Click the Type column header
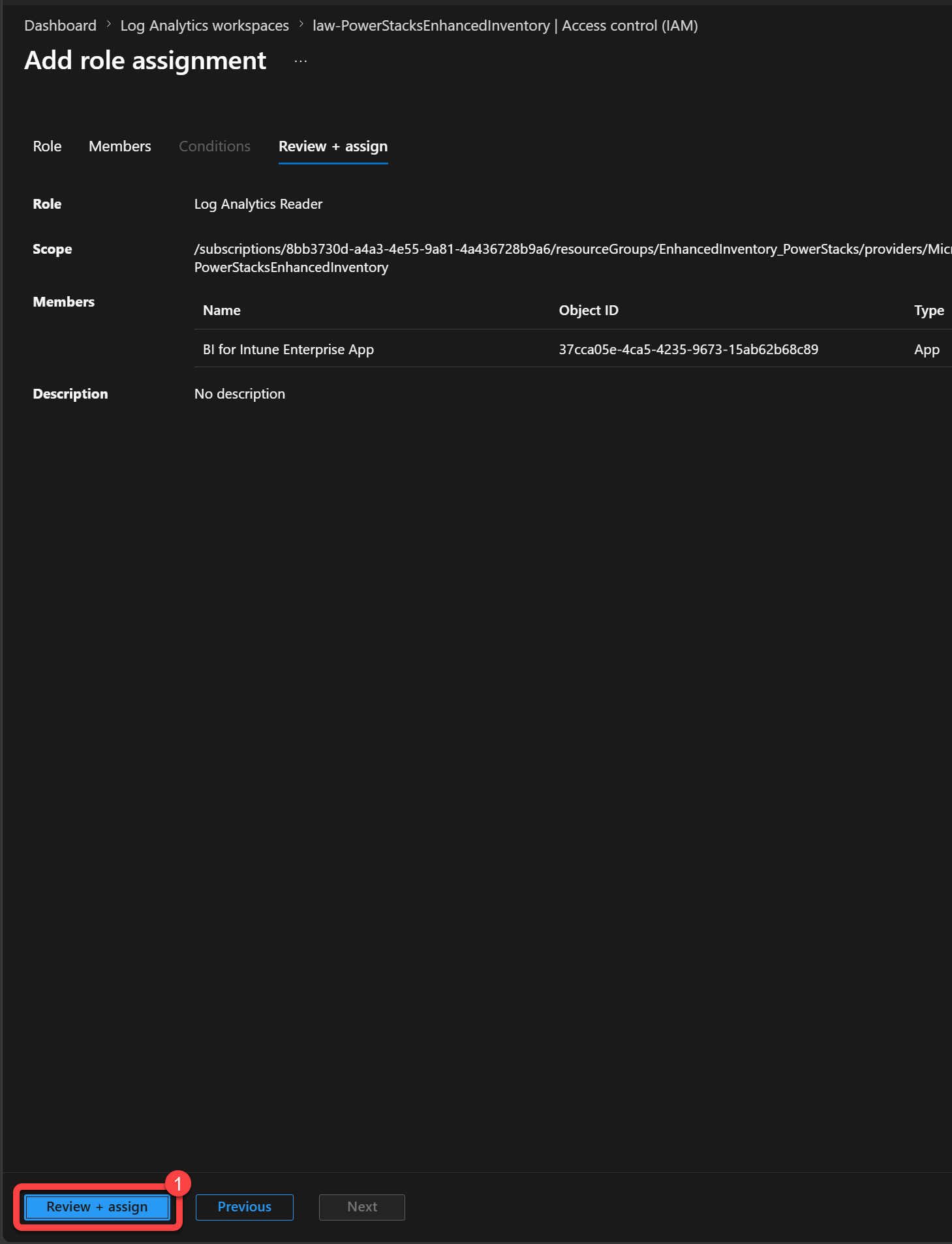The image size is (952, 1244). [x=929, y=311]
